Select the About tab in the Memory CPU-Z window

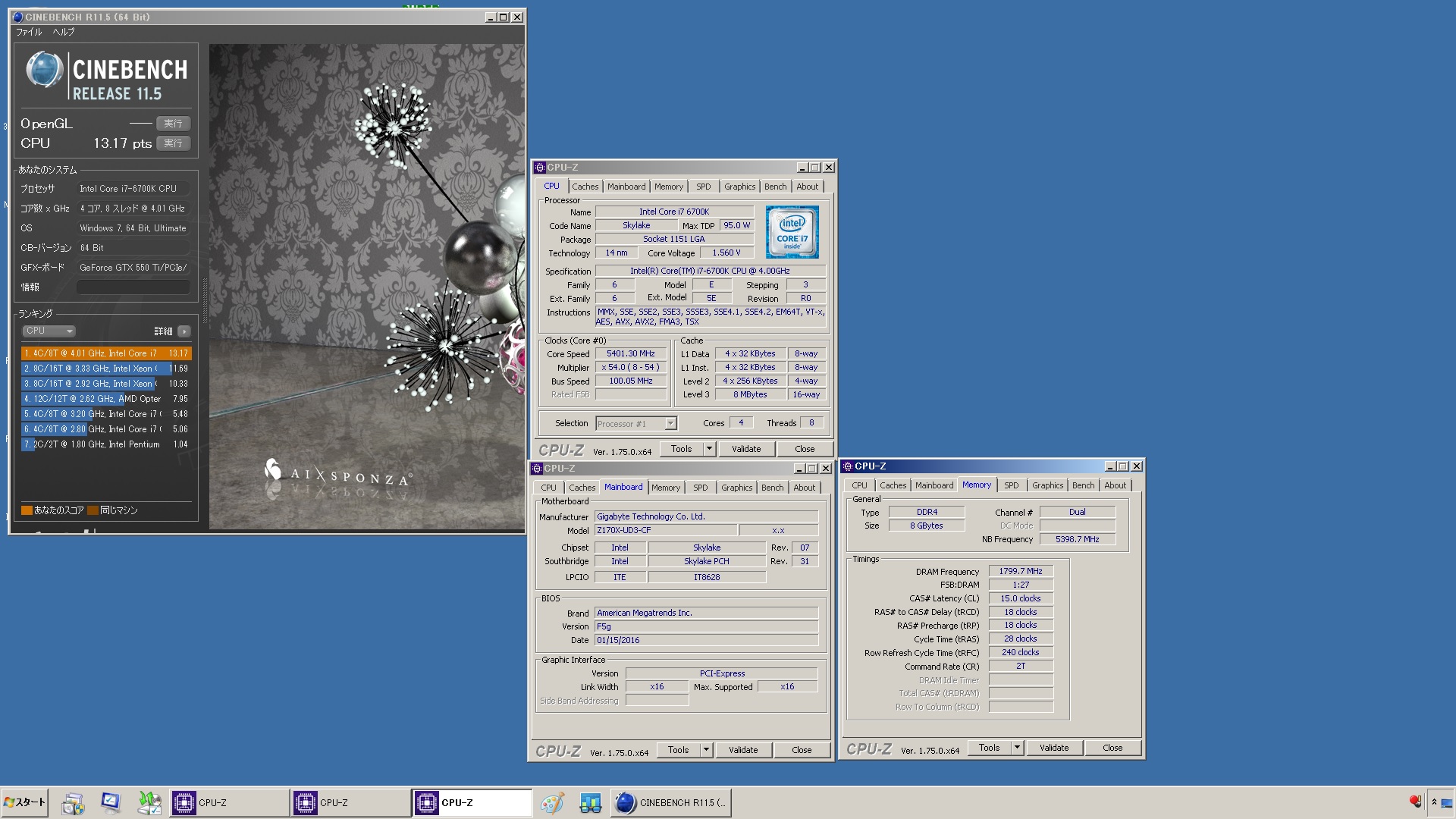tap(1115, 485)
